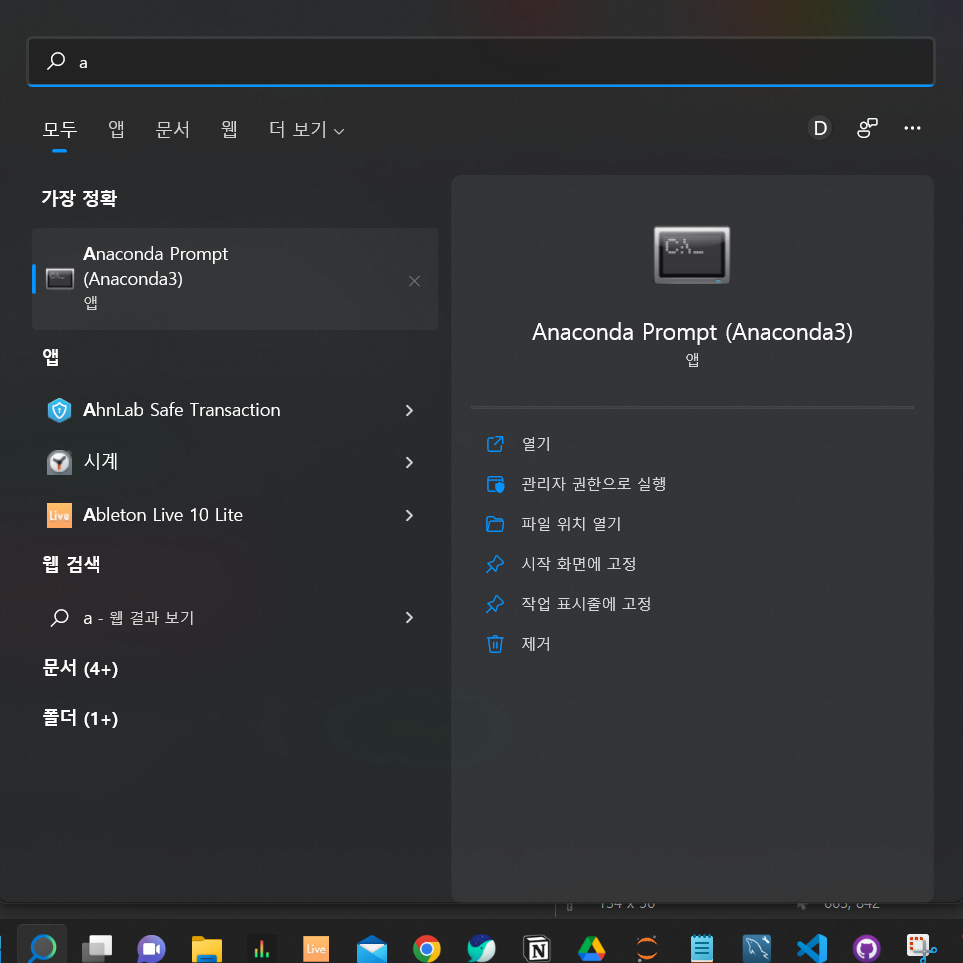Open MySQL Workbench from the taskbar

point(757,949)
